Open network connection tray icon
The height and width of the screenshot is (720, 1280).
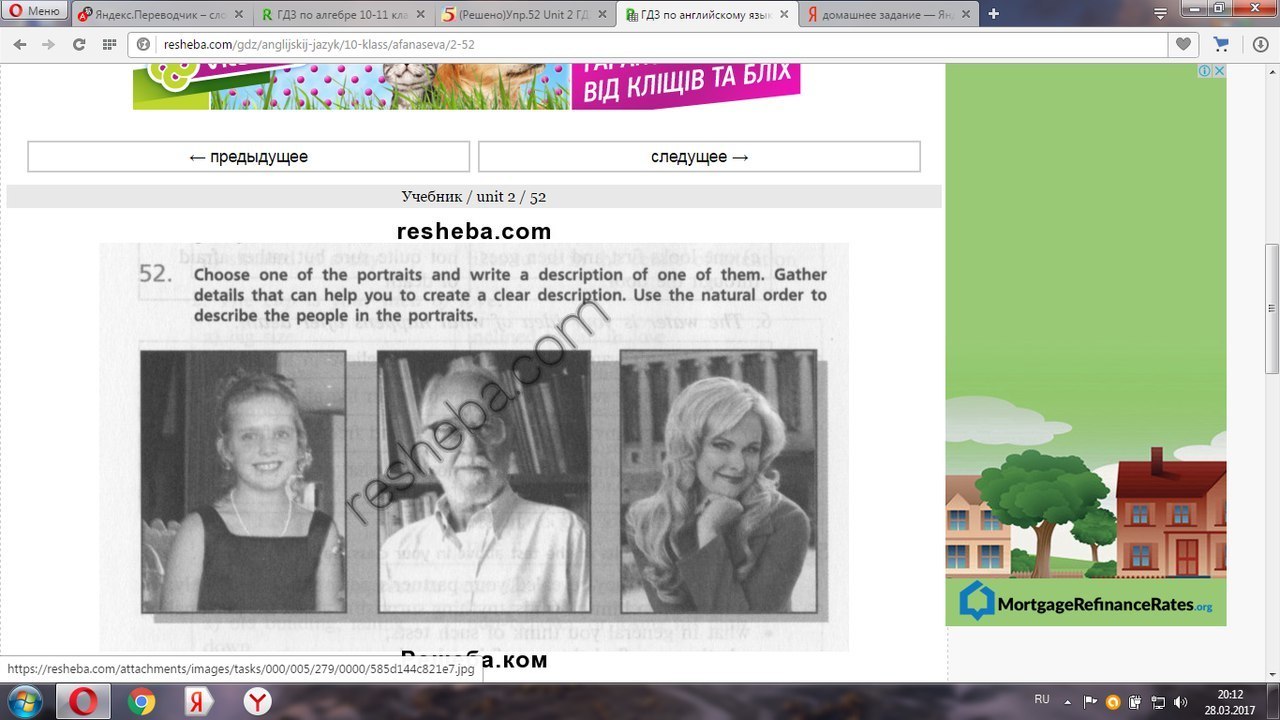point(1158,702)
